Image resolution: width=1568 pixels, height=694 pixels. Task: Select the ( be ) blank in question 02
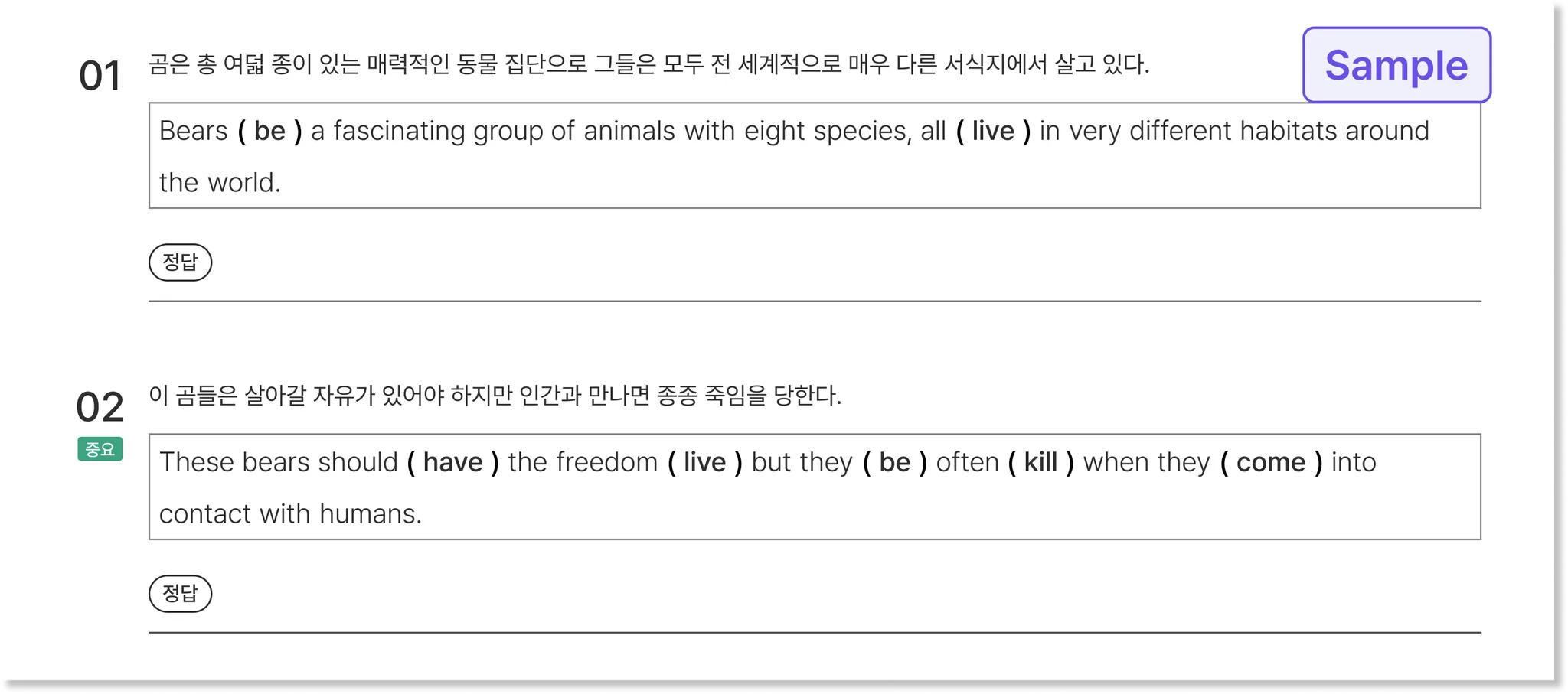pyautogui.click(x=894, y=463)
